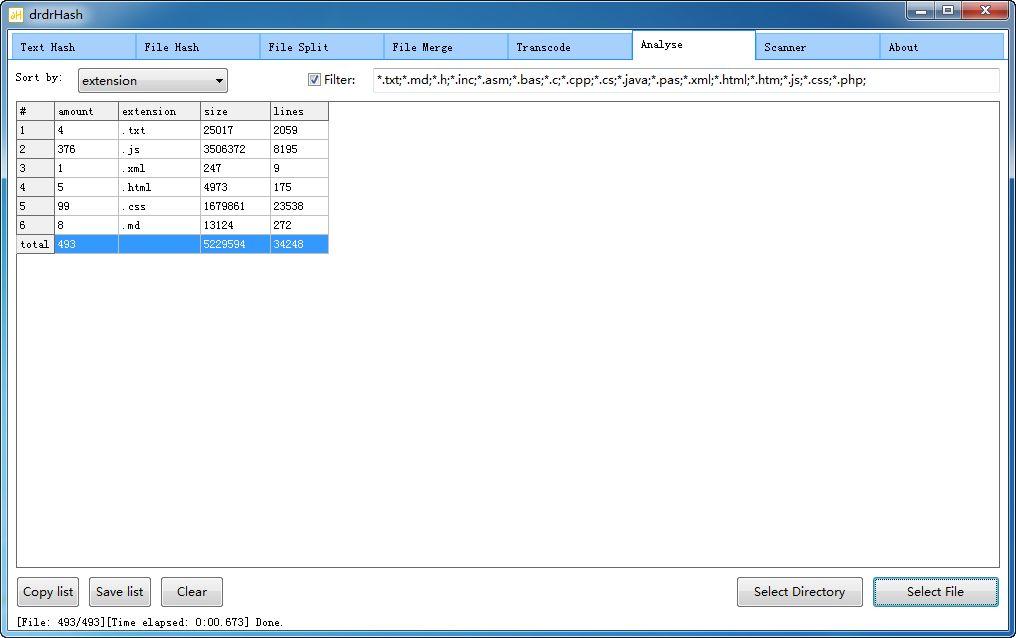Go to the File Split tab

[321, 47]
